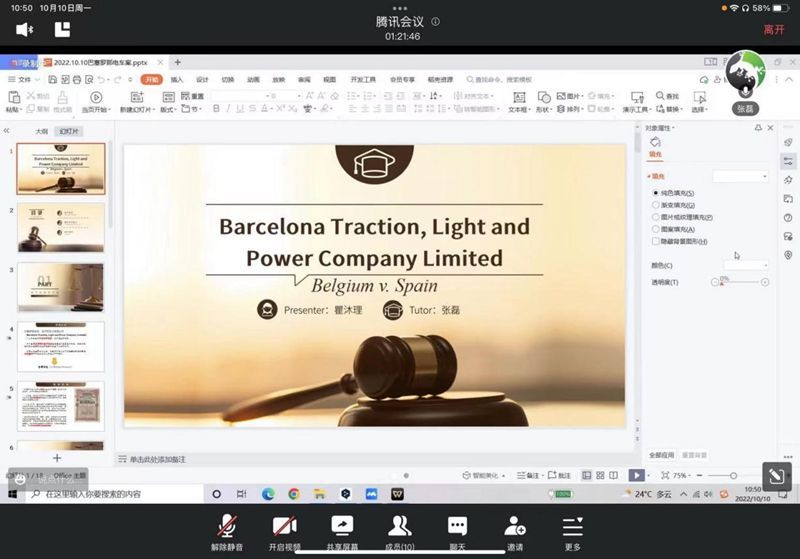
Task: Click the Bold B formatting icon
Action: [216, 108]
